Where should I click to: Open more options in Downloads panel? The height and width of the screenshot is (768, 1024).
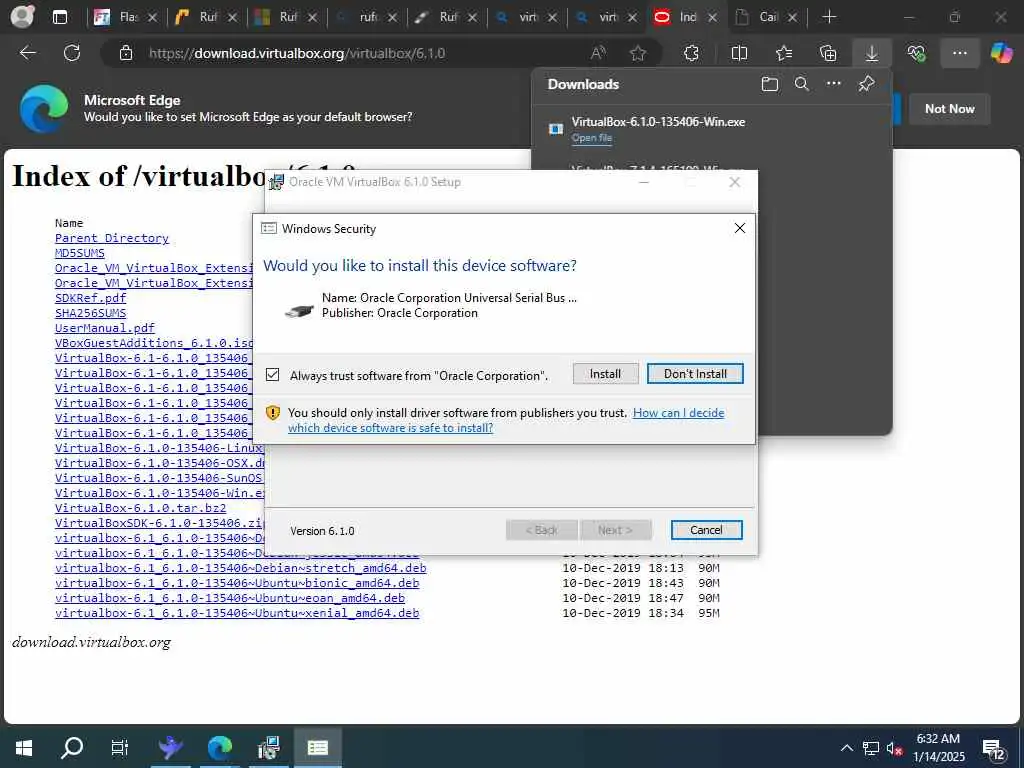point(833,84)
